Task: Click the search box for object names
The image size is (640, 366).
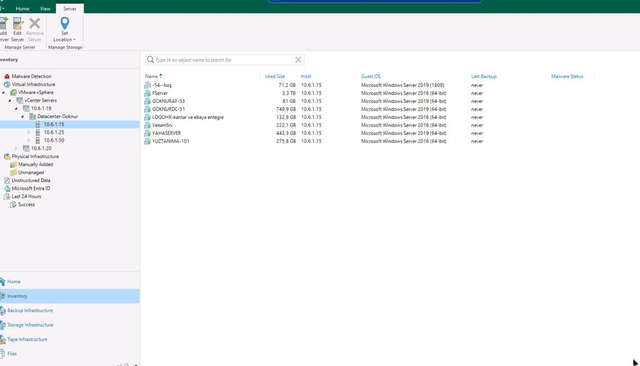Action: (224, 60)
